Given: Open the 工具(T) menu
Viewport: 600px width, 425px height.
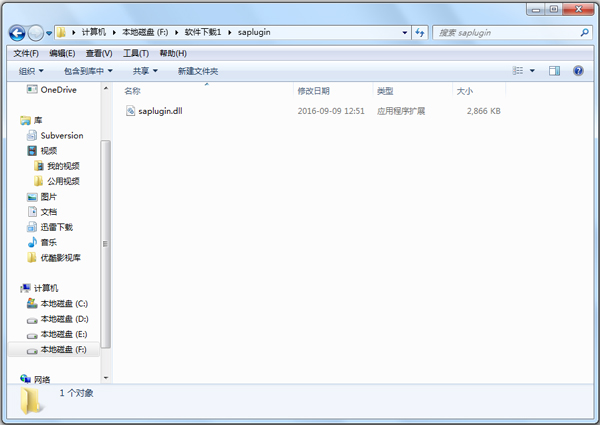Looking at the screenshot, I should (x=136, y=53).
